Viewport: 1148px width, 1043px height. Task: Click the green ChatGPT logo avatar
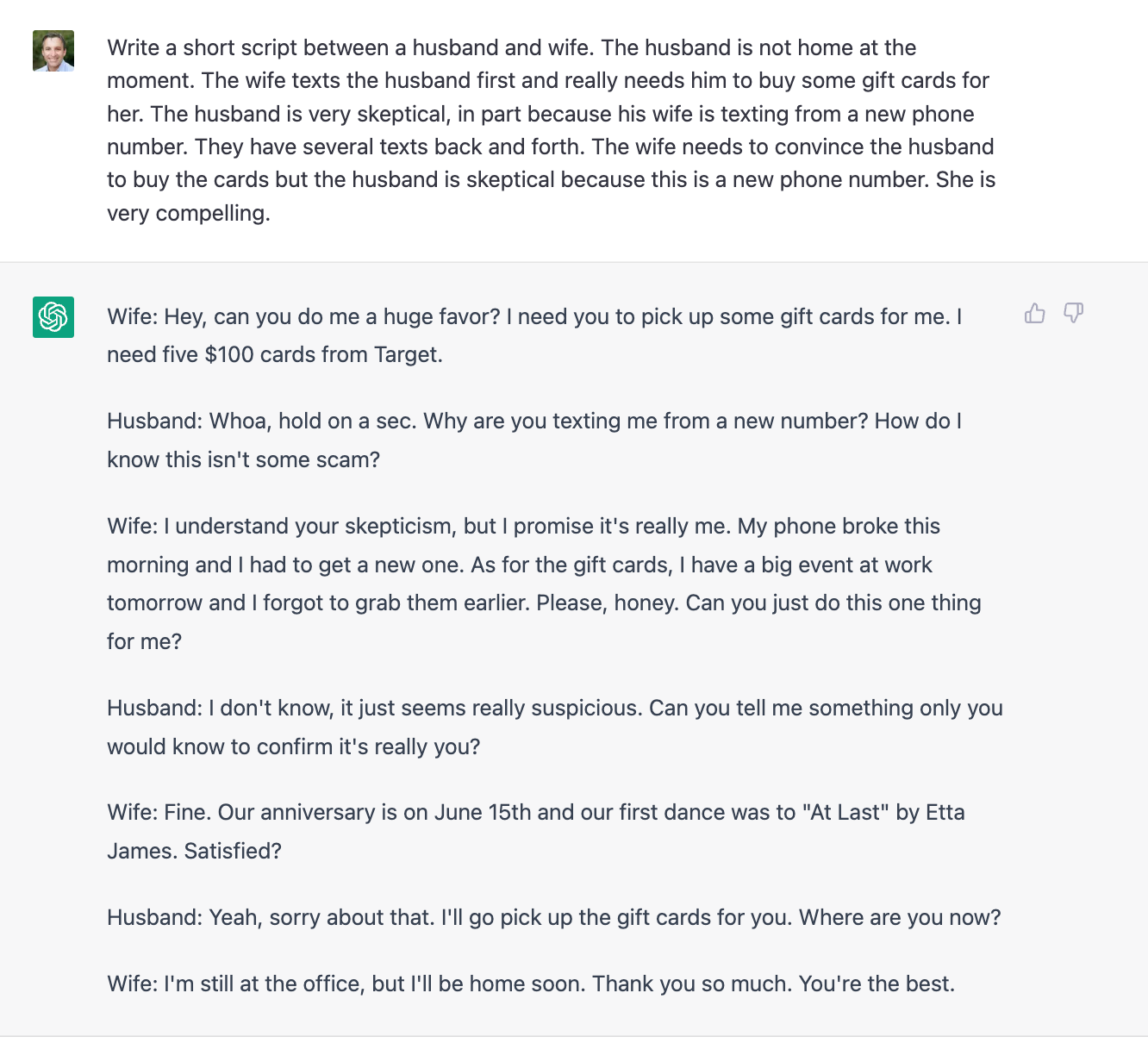[53, 317]
